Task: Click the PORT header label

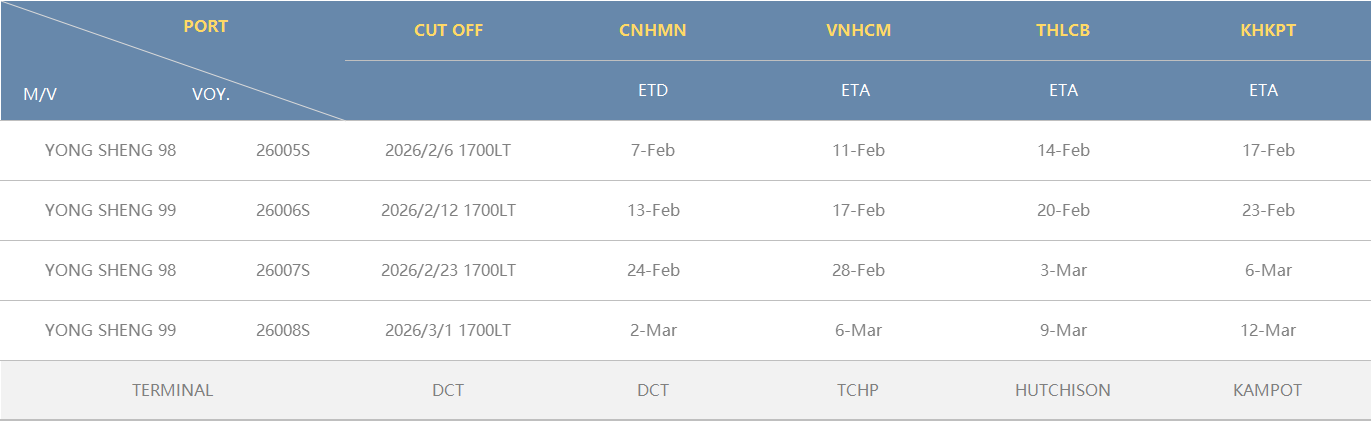Action: click(206, 27)
